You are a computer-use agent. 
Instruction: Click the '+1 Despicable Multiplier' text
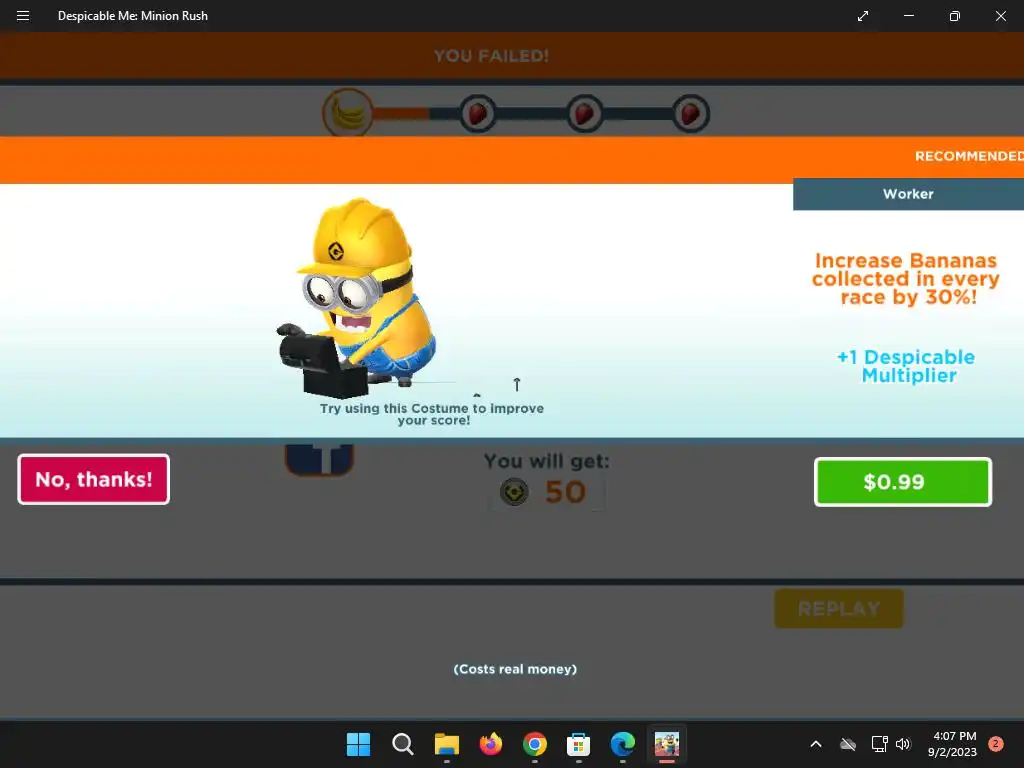(906, 366)
